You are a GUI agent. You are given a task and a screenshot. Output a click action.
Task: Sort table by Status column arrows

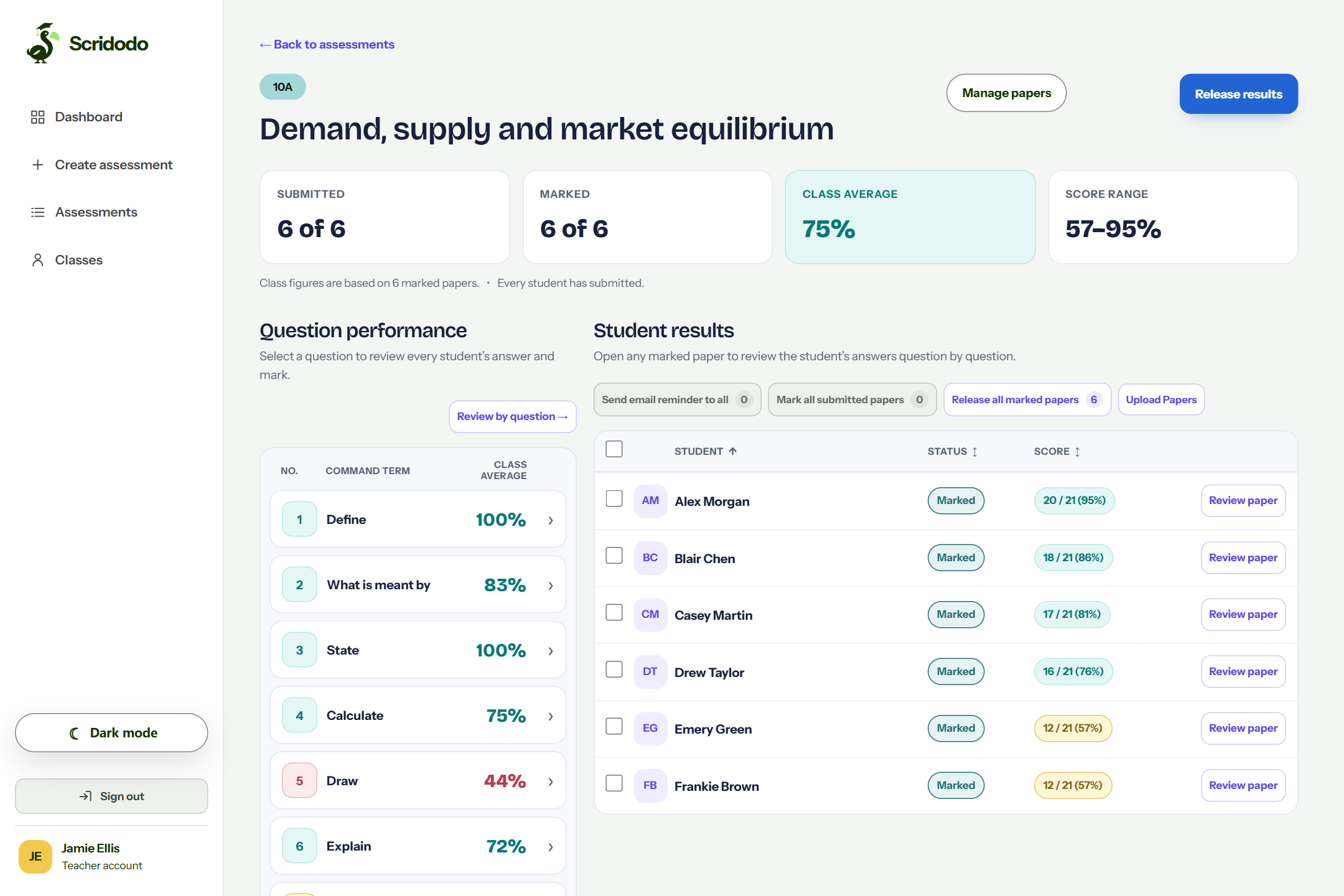click(x=975, y=452)
